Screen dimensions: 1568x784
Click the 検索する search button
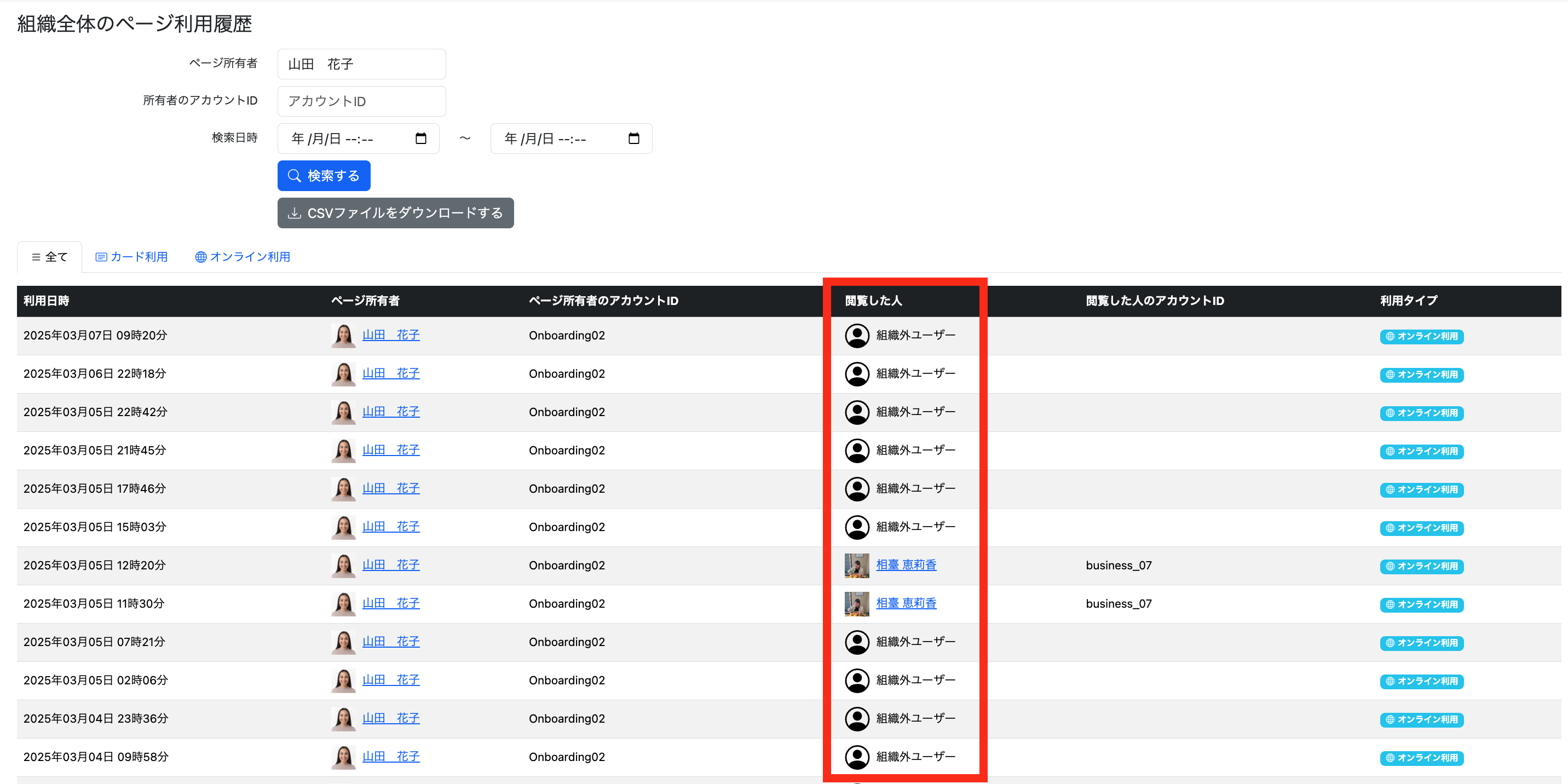click(324, 176)
